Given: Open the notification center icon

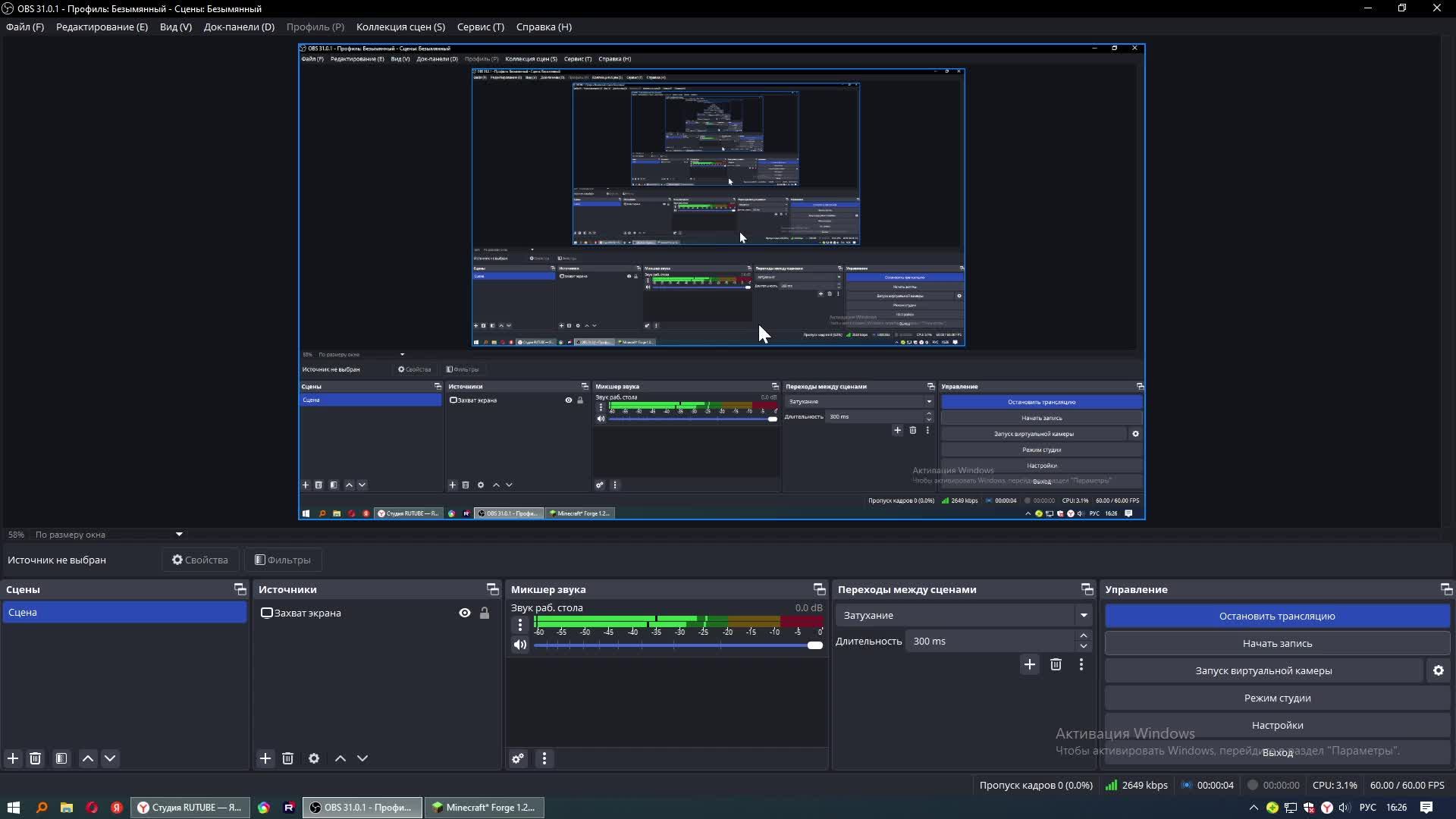Looking at the screenshot, I should pos(1426,808).
